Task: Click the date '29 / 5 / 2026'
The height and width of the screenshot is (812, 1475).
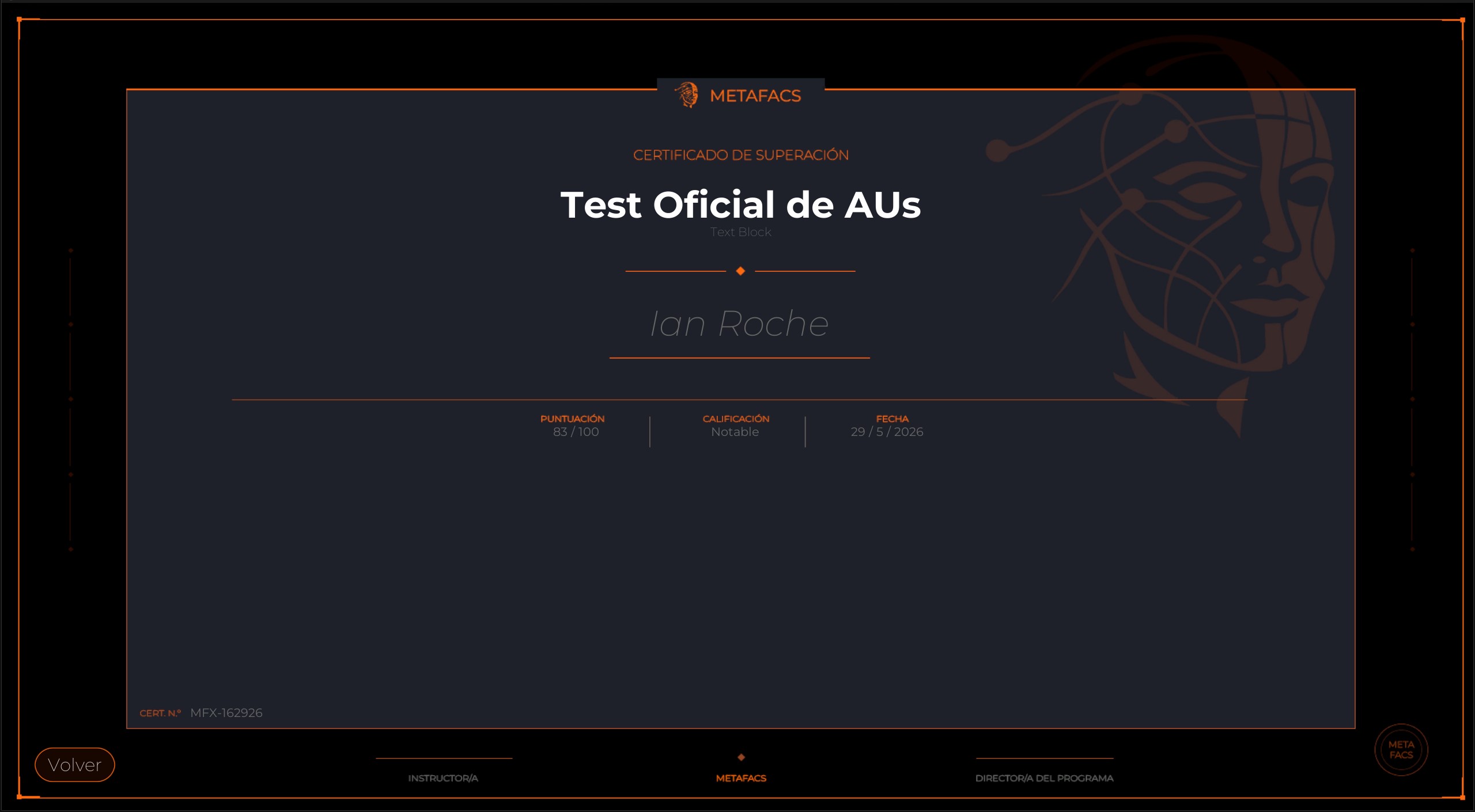Action: pos(887,432)
